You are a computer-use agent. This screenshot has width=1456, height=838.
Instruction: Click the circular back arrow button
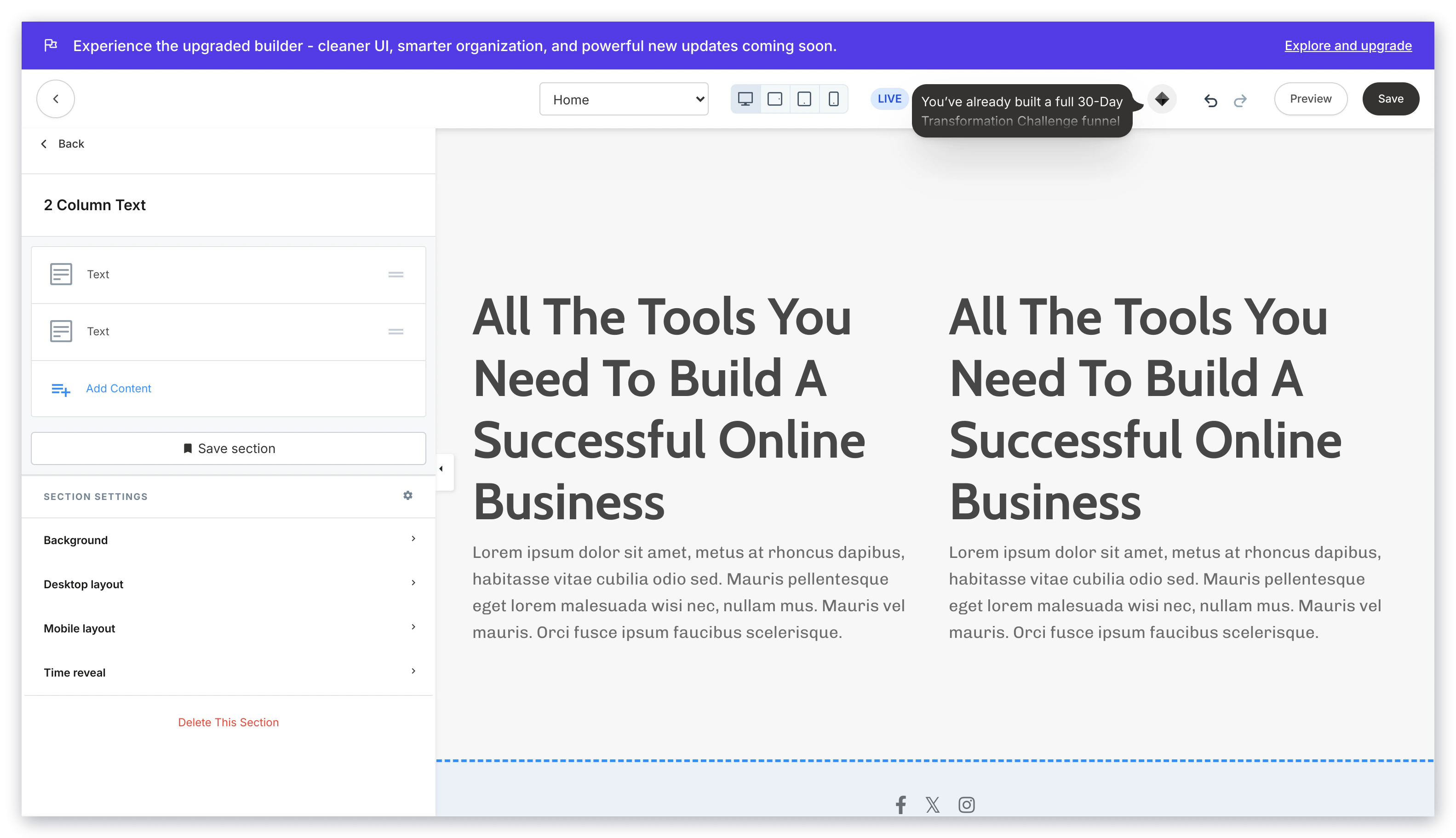click(x=55, y=99)
